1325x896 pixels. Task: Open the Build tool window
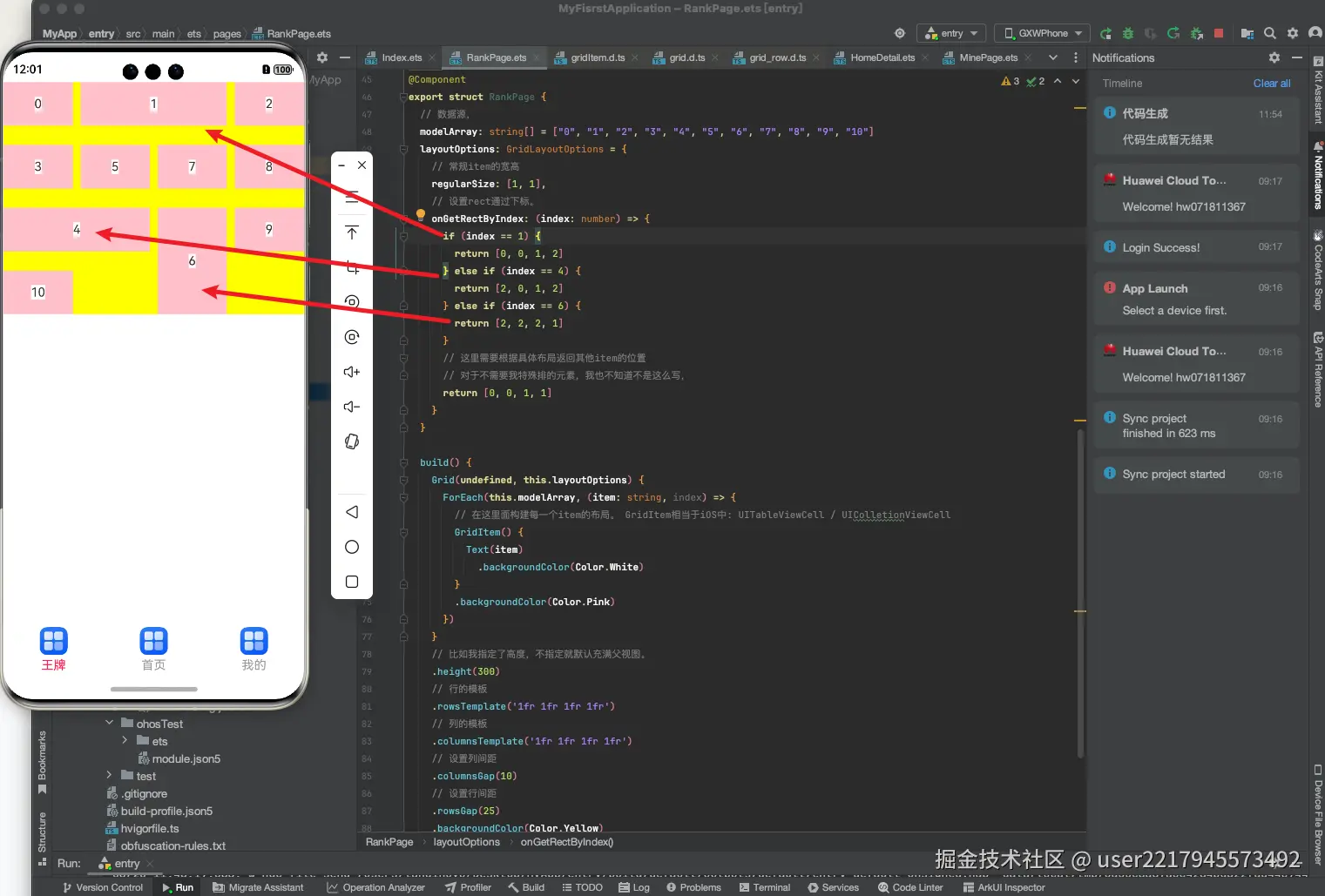point(526,887)
